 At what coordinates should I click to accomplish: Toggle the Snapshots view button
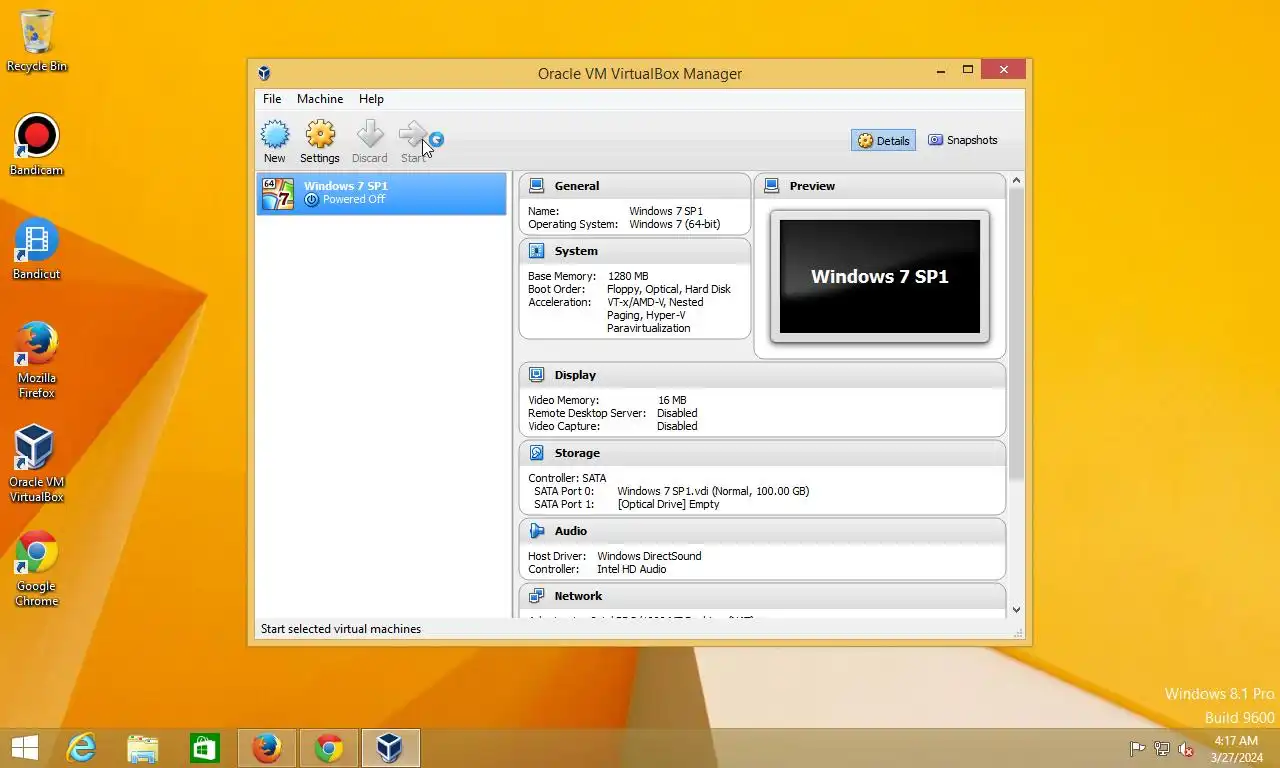962,141
